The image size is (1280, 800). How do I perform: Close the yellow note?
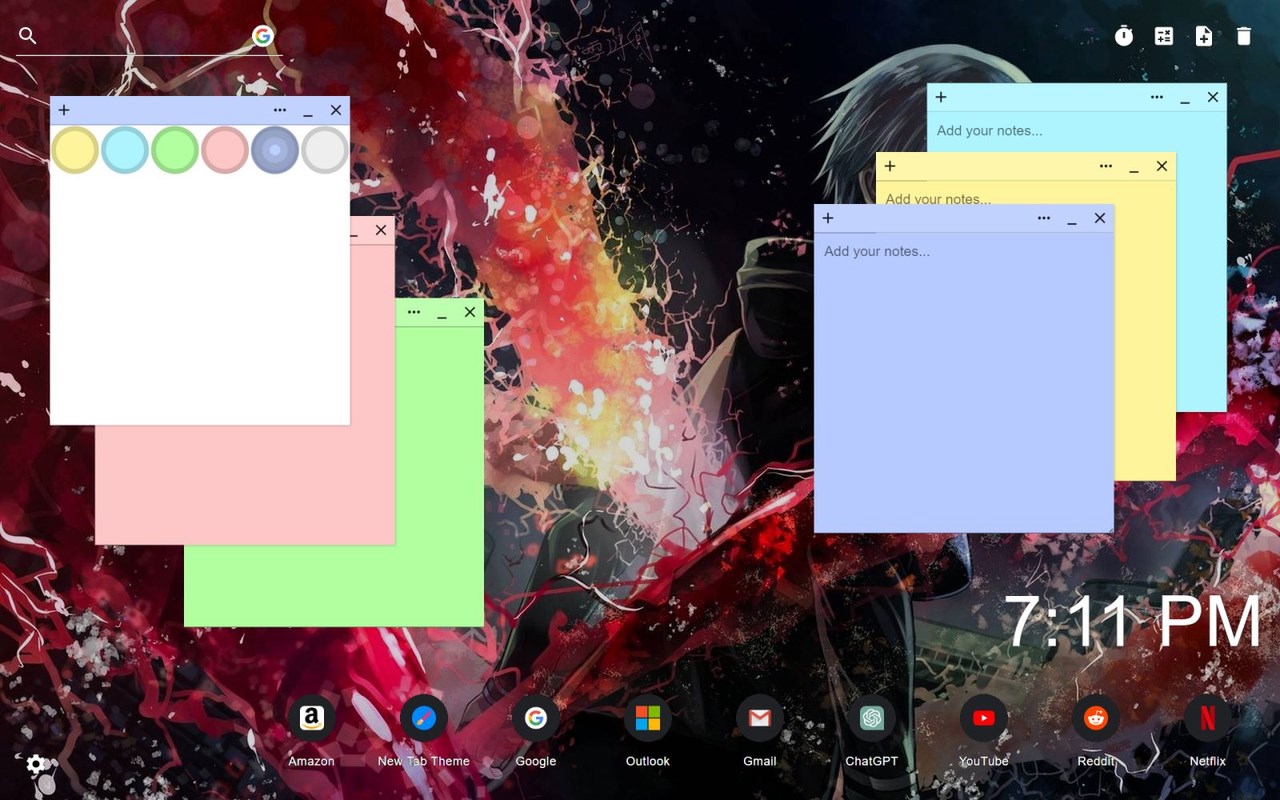[x=1162, y=166]
